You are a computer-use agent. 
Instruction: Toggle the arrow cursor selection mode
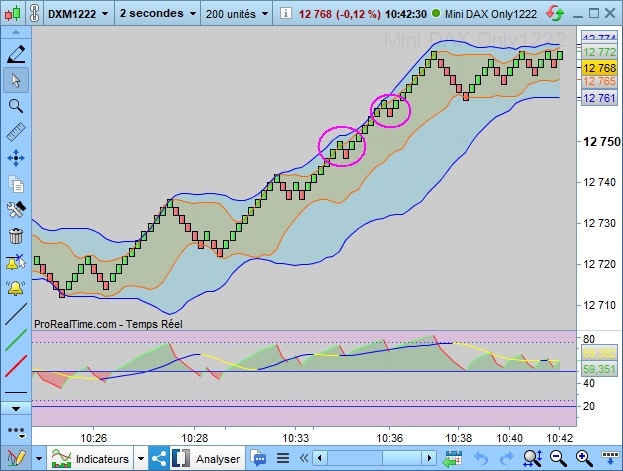pos(16,80)
